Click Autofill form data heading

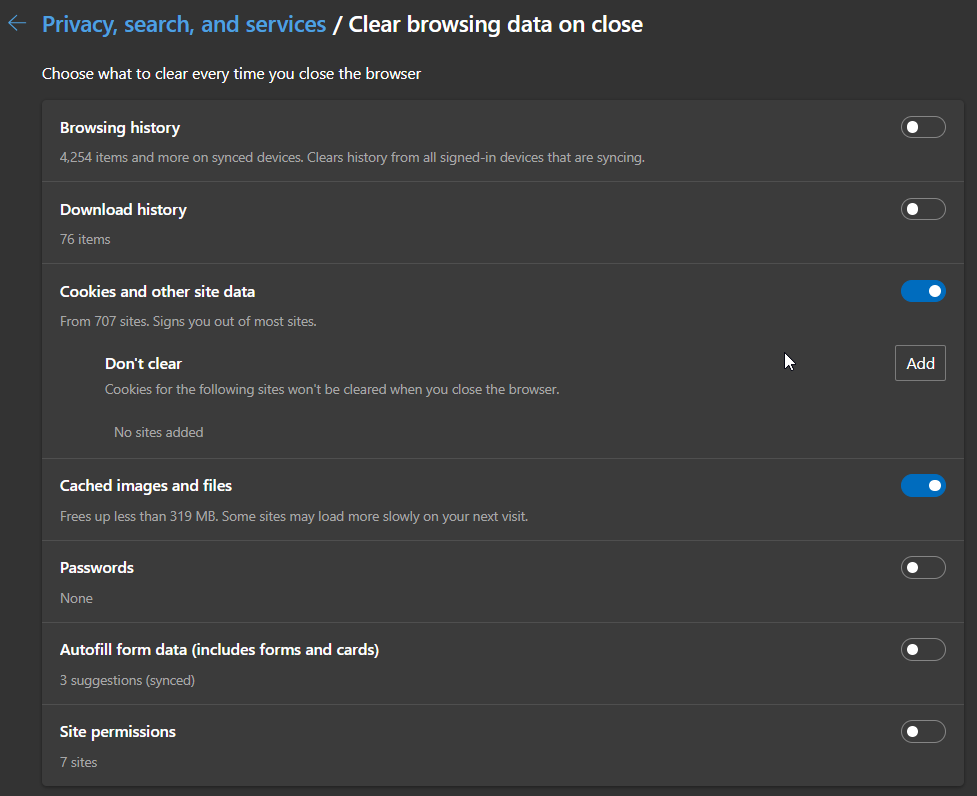click(x=219, y=650)
